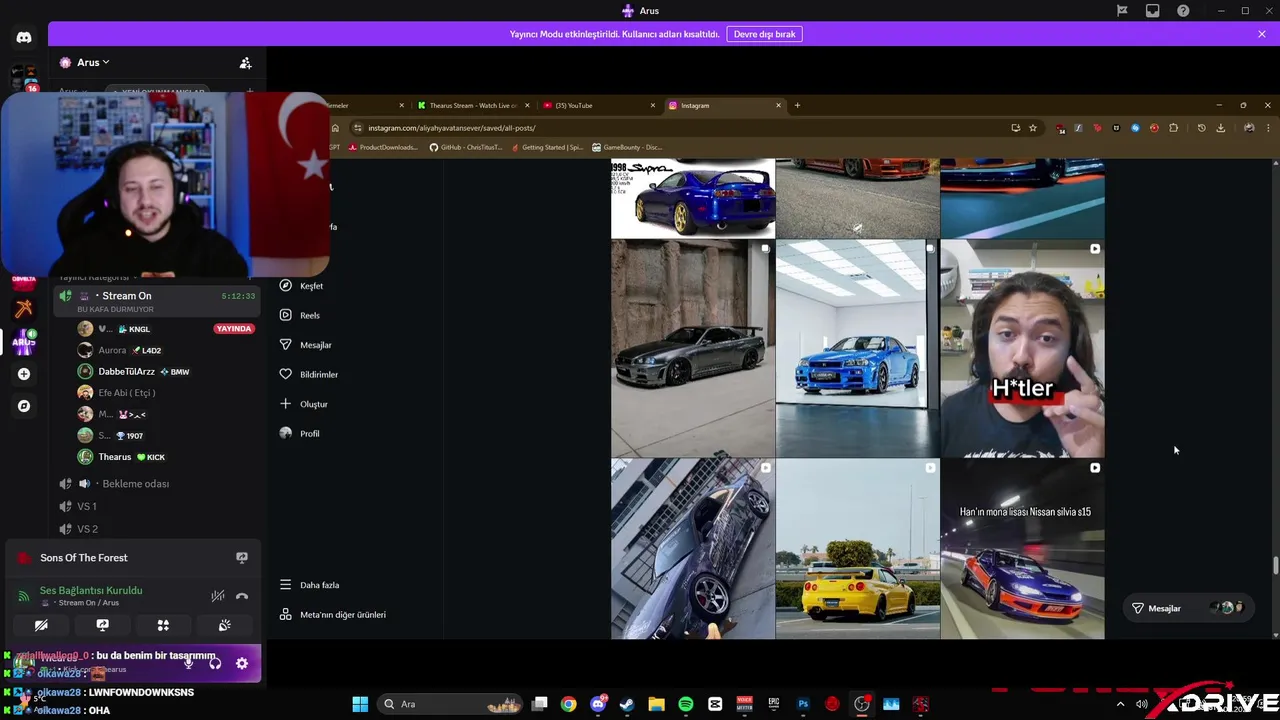
Task: Mute microphone in Discord user panel
Action: (188, 663)
